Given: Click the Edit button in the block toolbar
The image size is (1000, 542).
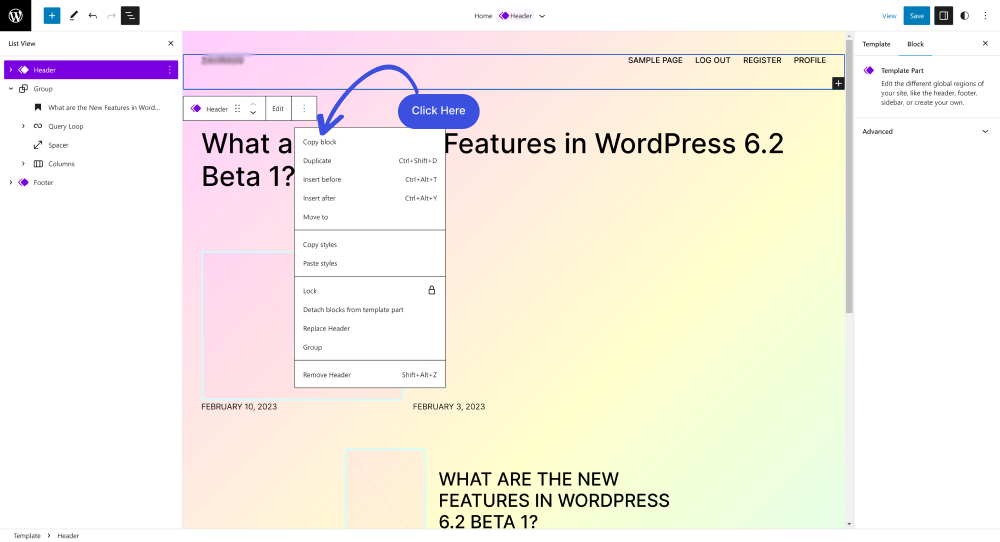Looking at the screenshot, I should 278,108.
